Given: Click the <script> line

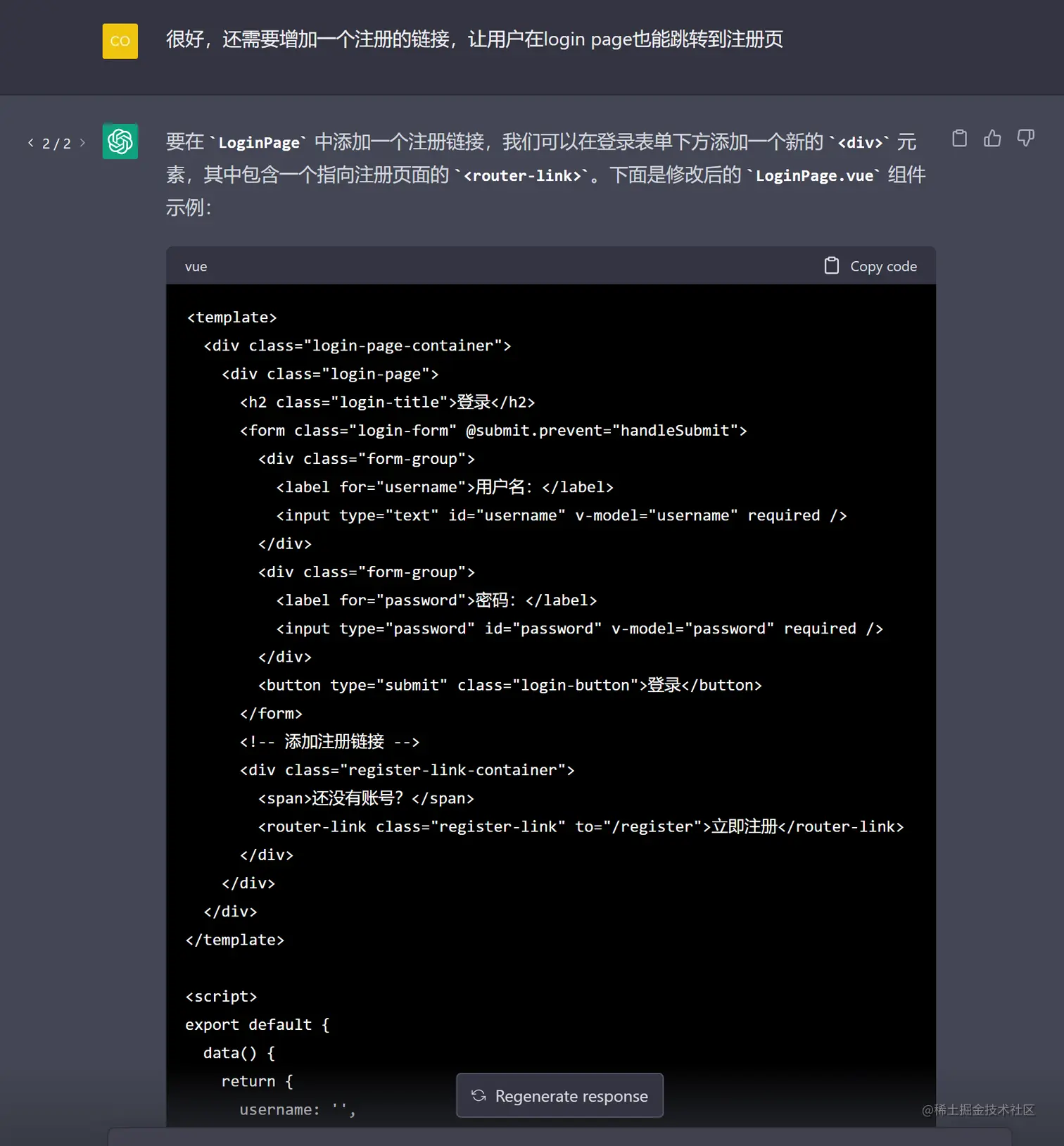Looking at the screenshot, I should (x=222, y=997).
